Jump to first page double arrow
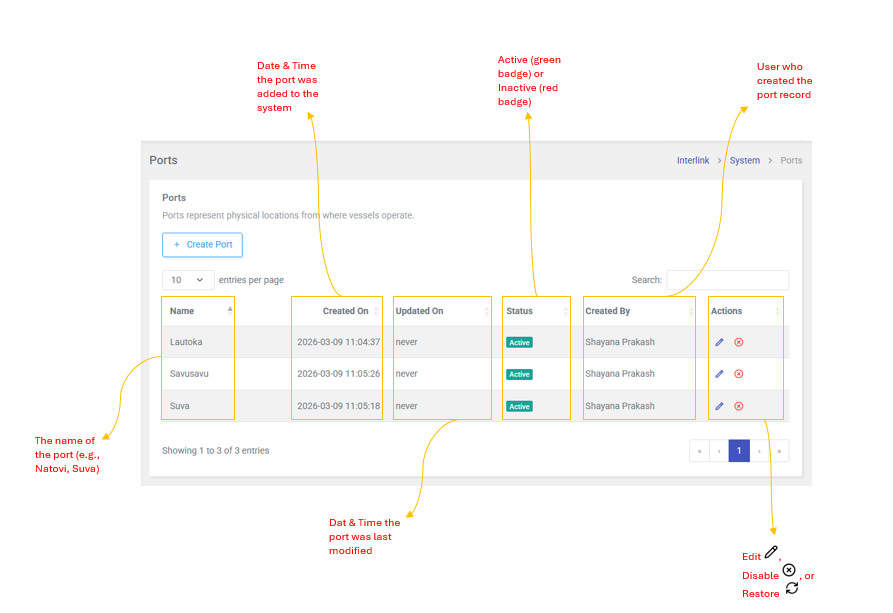 tap(700, 451)
